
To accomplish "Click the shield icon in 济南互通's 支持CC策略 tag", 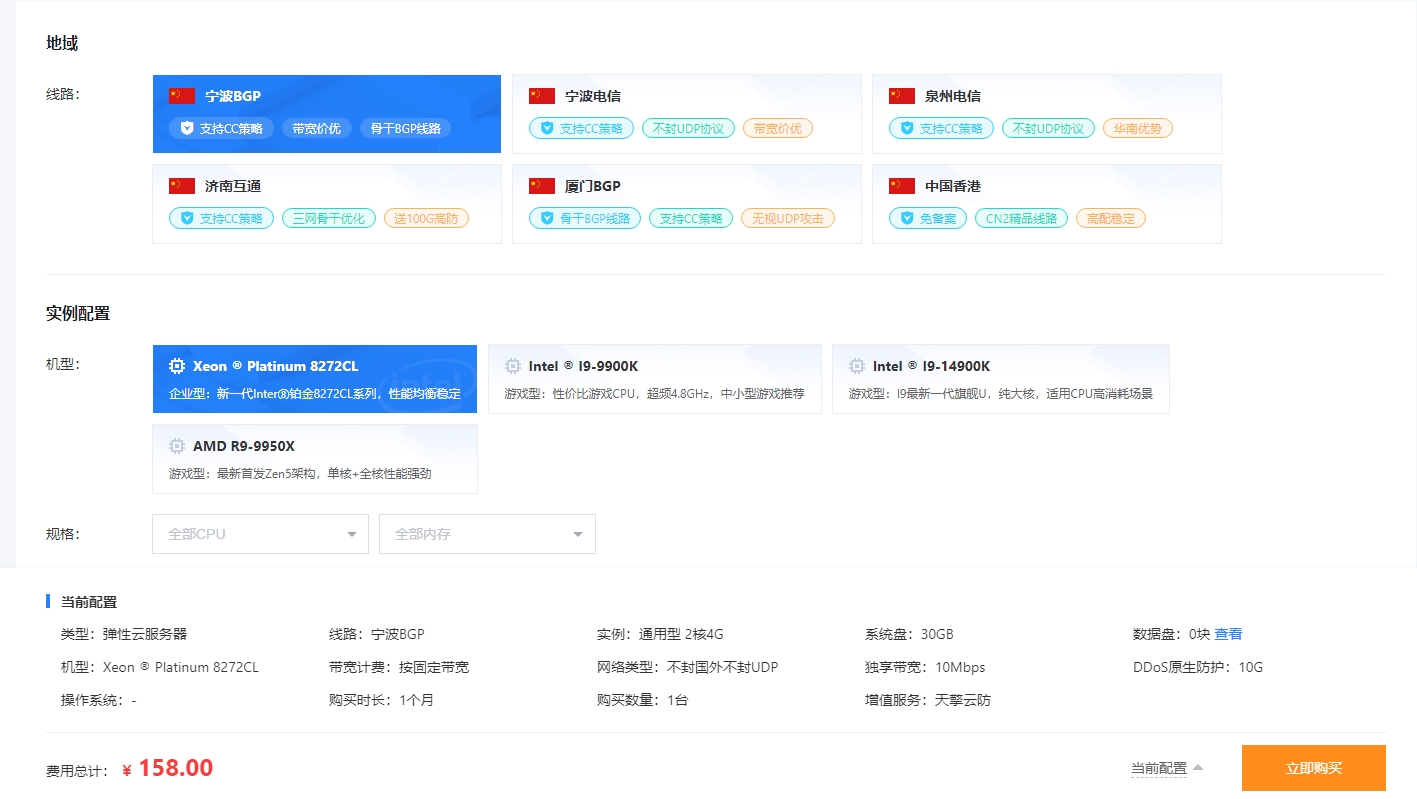I will pyautogui.click(x=187, y=218).
